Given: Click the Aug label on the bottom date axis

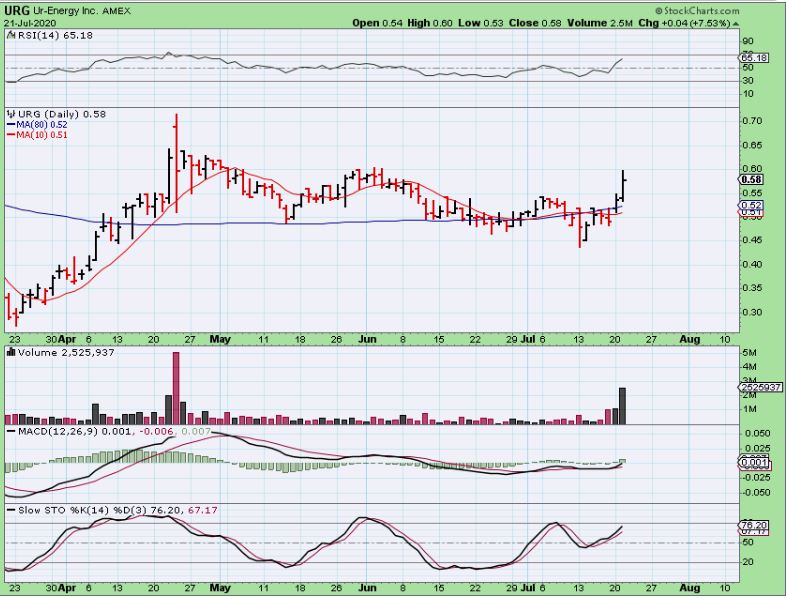Looking at the screenshot, I should (x=690, y=587).
